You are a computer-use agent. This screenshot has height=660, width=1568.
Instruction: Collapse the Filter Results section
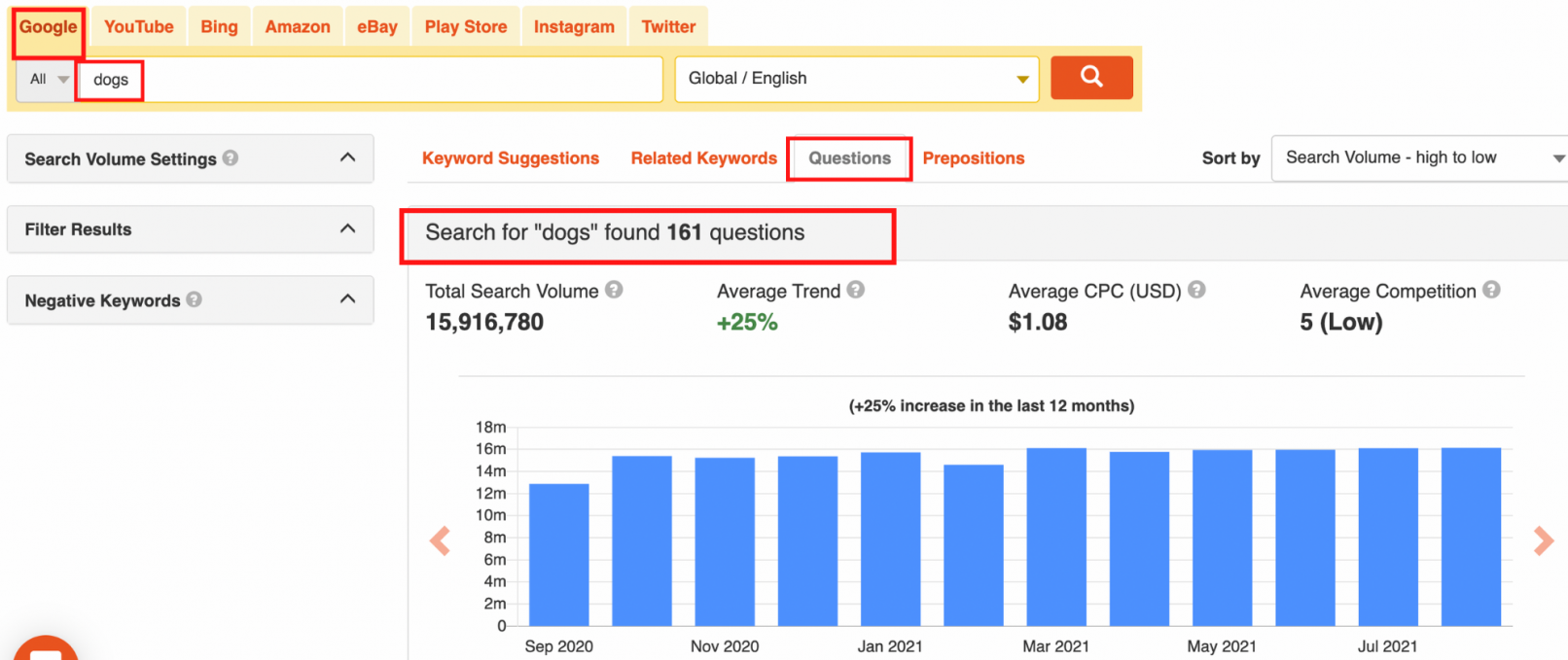pos(348,228)
